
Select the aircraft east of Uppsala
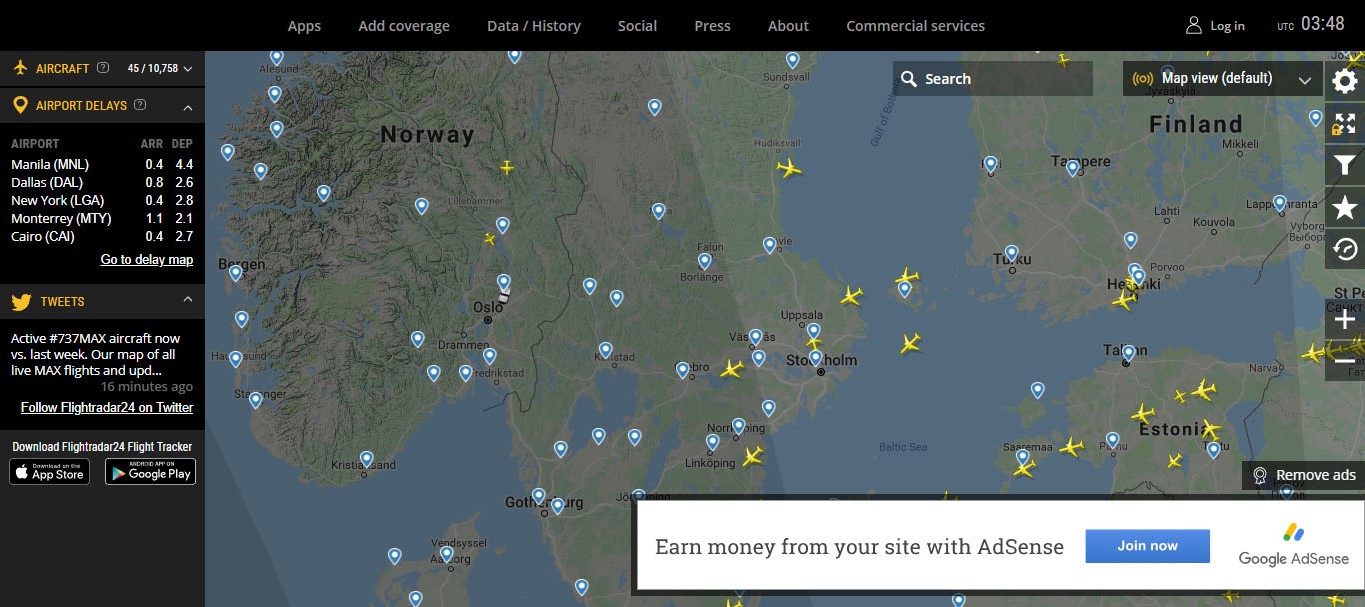coord(851,296)
